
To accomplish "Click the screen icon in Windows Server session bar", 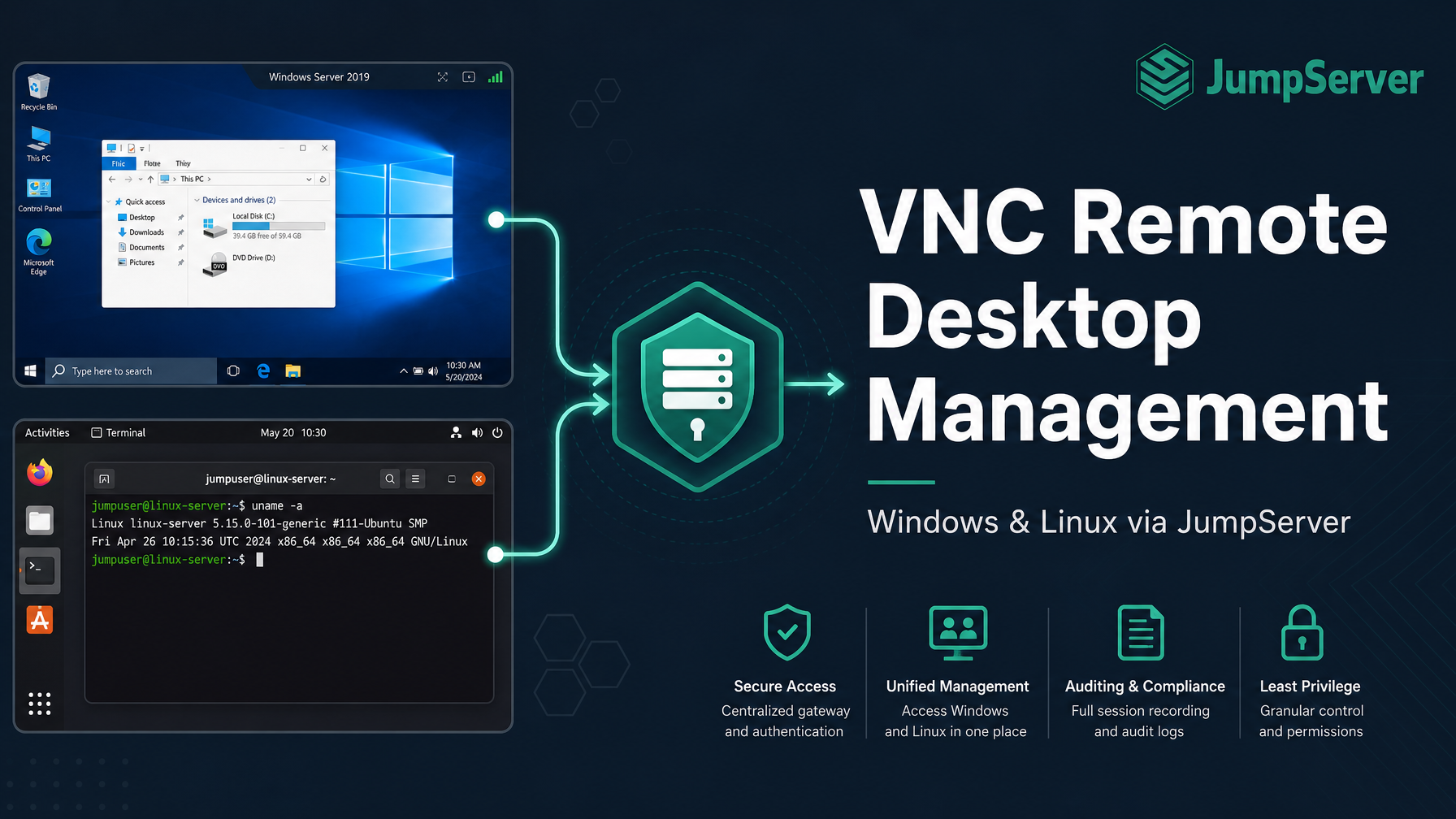I will pos(469,77).
